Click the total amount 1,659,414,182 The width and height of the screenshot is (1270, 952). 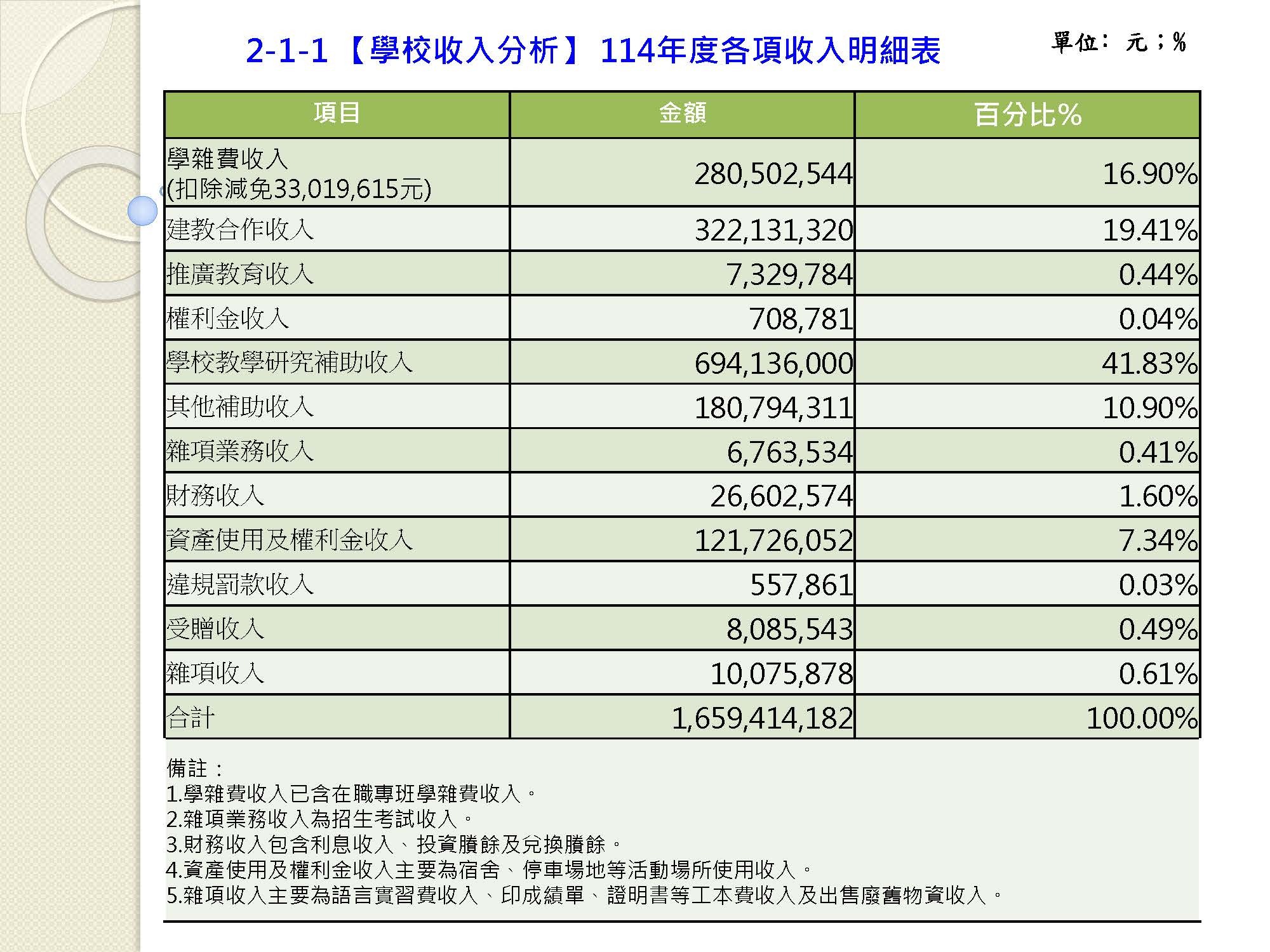762,718
